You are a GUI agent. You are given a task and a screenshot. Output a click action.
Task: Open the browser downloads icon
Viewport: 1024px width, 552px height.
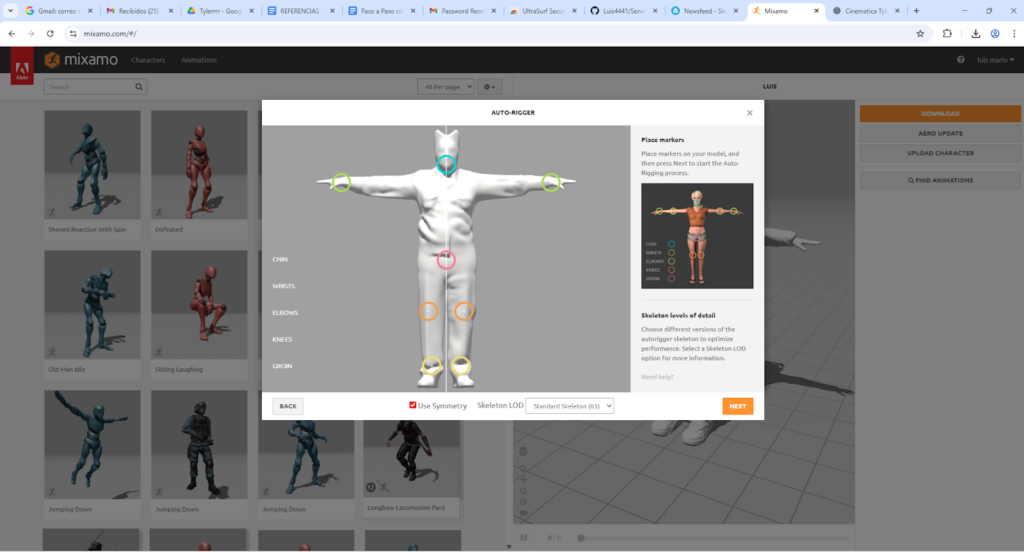coord(976,33)
